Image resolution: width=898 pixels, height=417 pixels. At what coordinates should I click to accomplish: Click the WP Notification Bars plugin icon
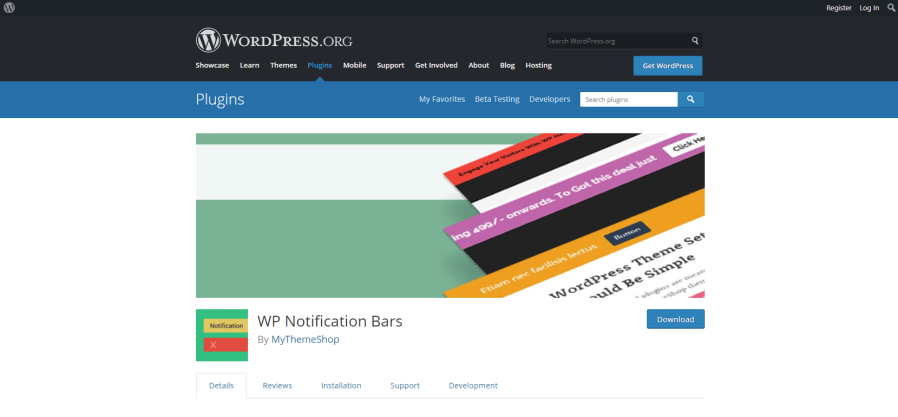tap(222, 335)
